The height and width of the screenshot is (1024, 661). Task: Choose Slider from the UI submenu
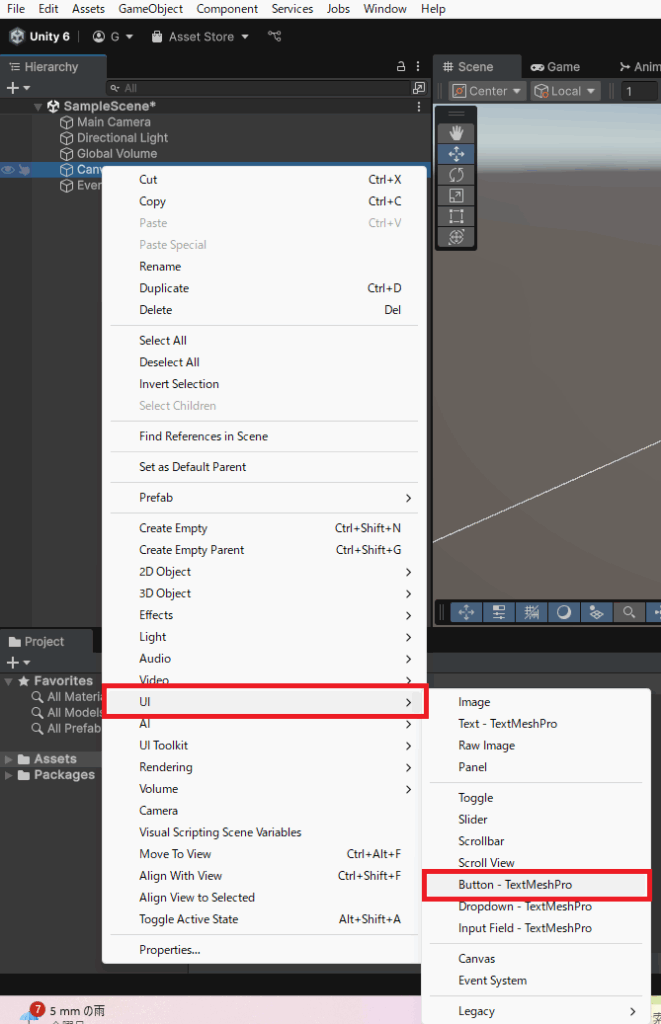click(536, 820)
